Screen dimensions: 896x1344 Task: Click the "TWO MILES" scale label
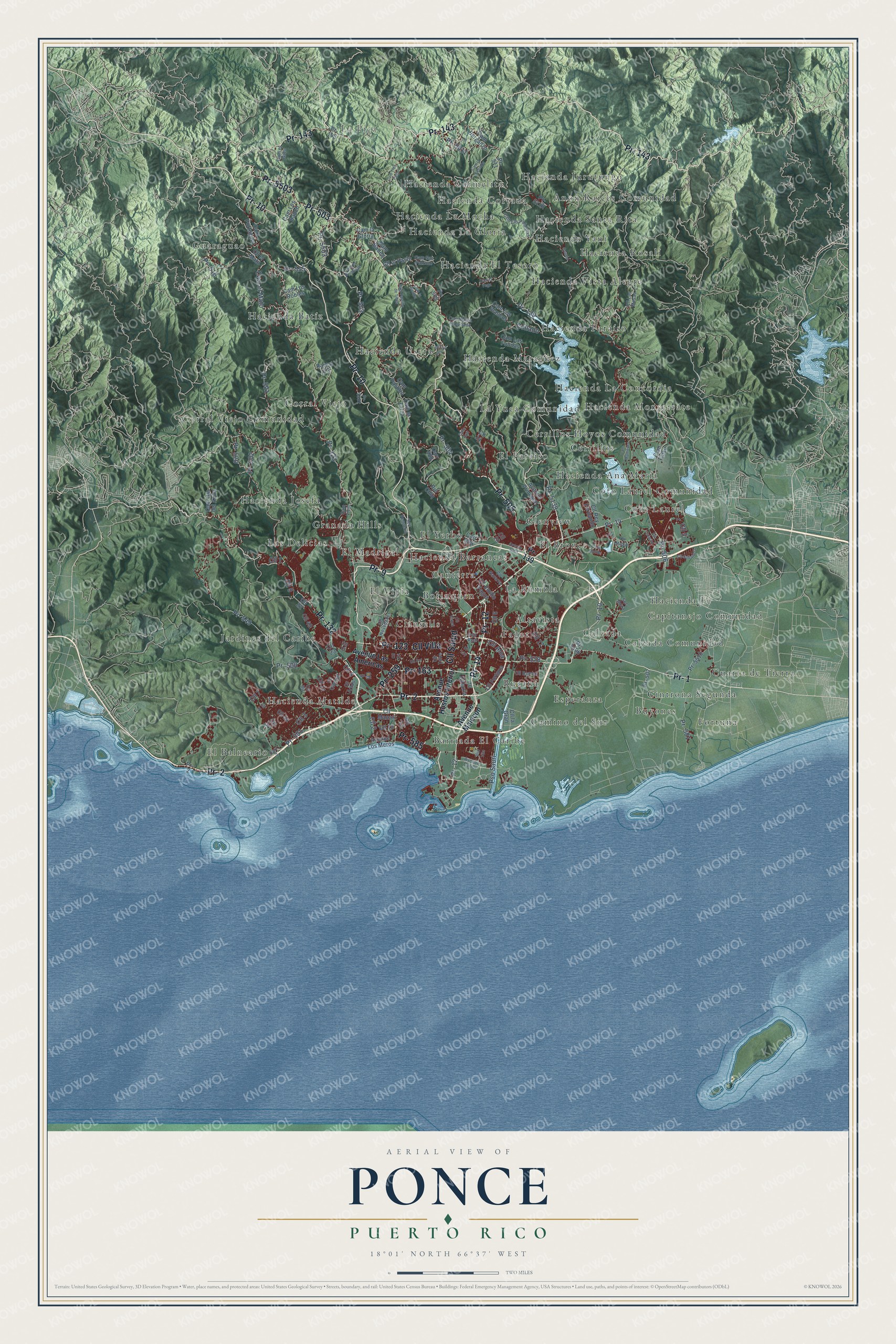tap(519, 1273)
